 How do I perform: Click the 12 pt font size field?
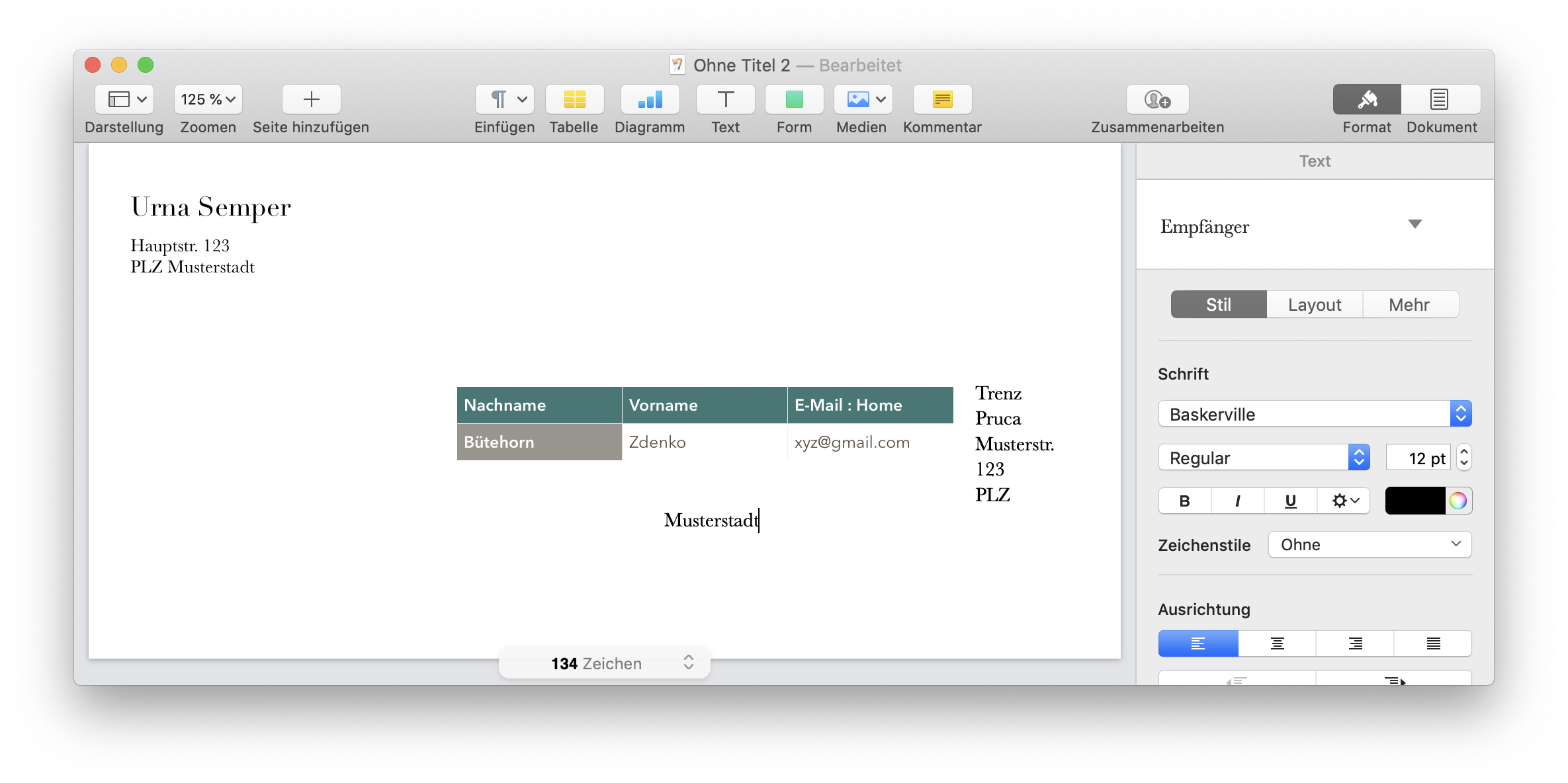coord(1418,458)
